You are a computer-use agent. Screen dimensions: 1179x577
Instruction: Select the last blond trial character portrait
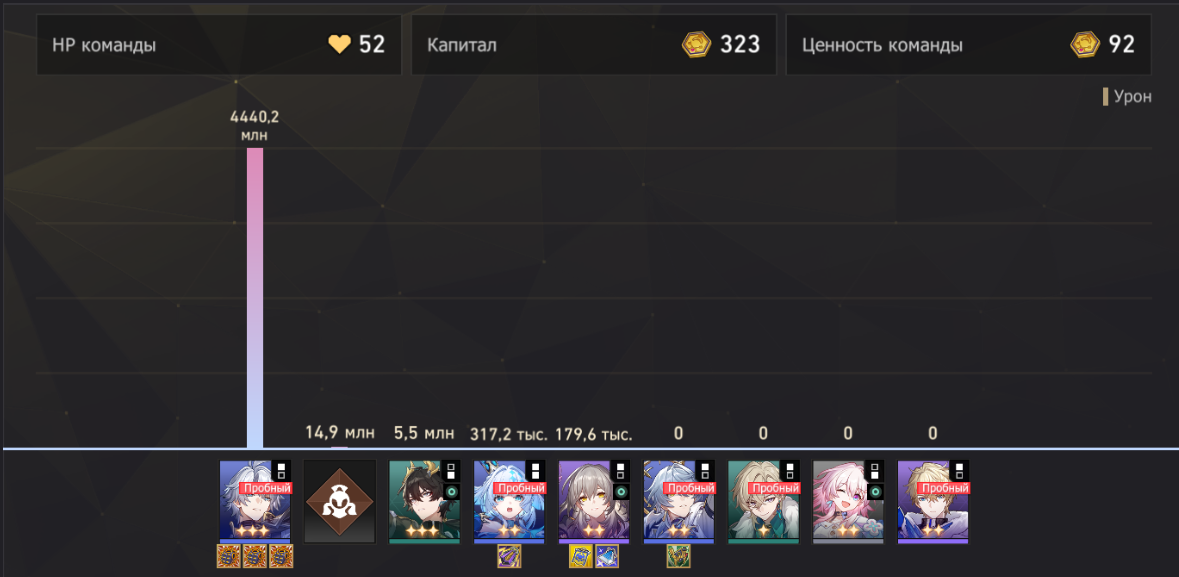(933, 502)
